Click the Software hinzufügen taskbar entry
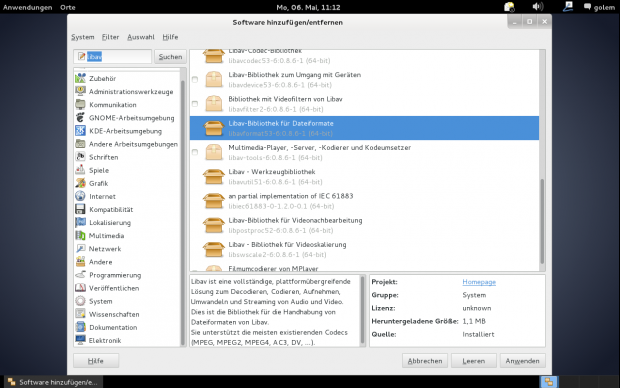 click(x=53, y=382)
